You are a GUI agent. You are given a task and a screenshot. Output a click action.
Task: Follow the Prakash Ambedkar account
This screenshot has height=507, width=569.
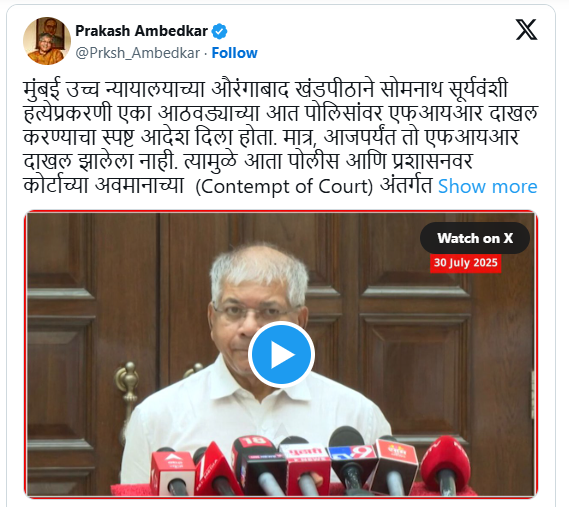click(234, 53)
